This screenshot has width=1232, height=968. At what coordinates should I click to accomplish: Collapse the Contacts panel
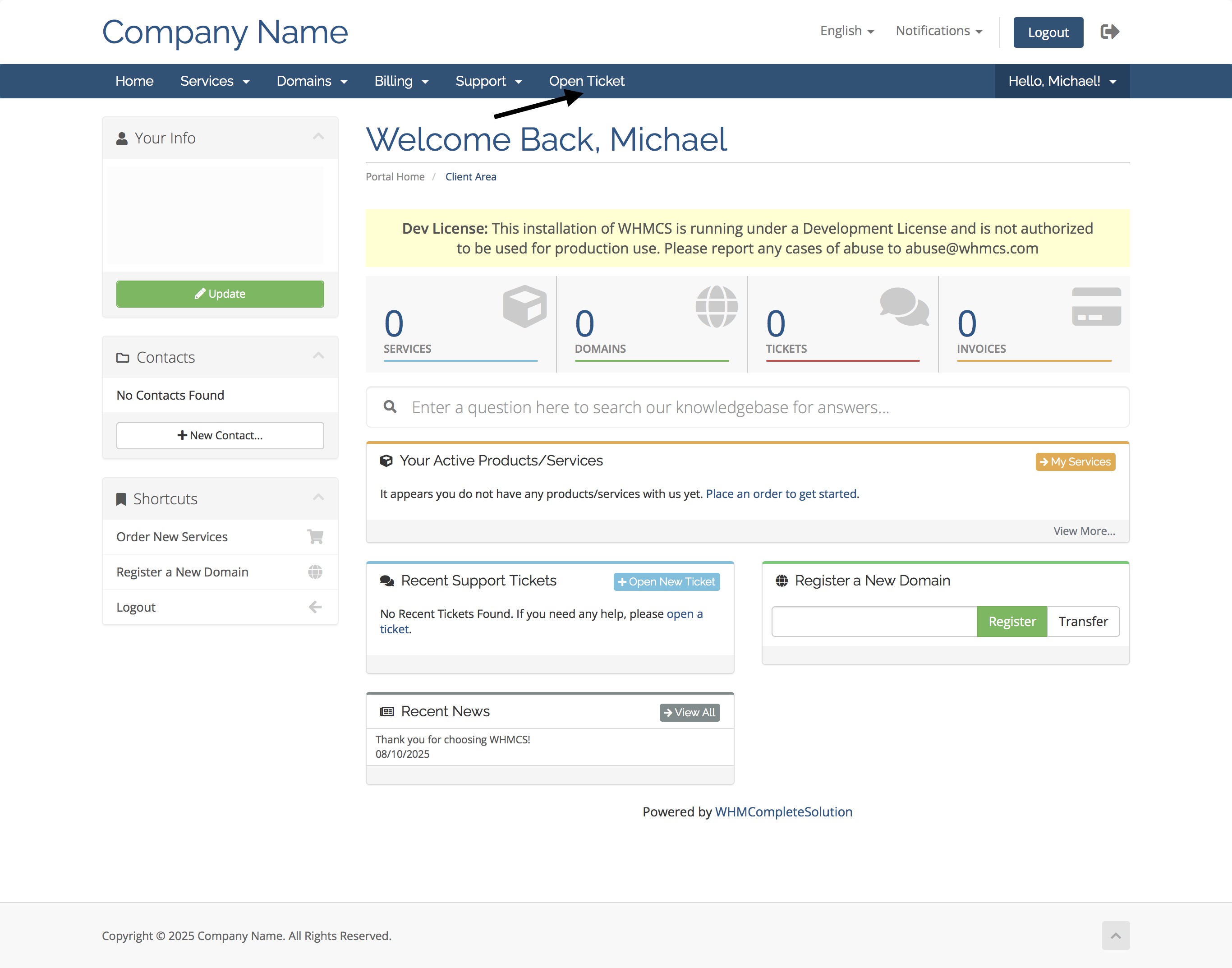point(318,356)
